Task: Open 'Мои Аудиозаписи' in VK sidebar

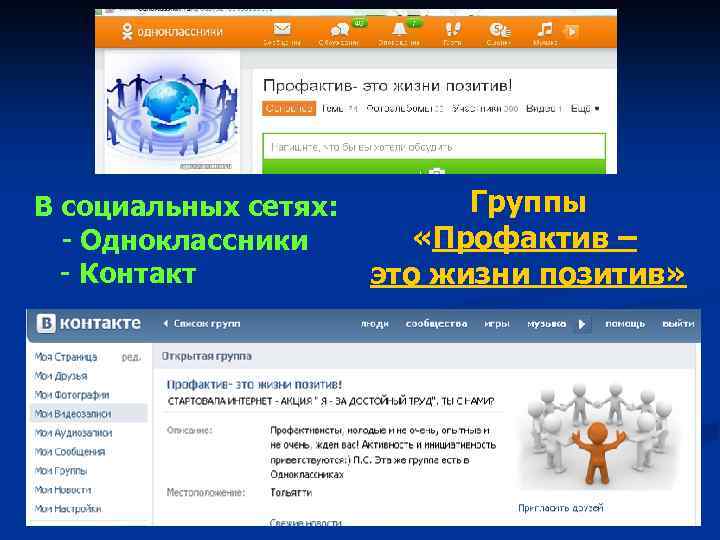Action: point(73,433)
